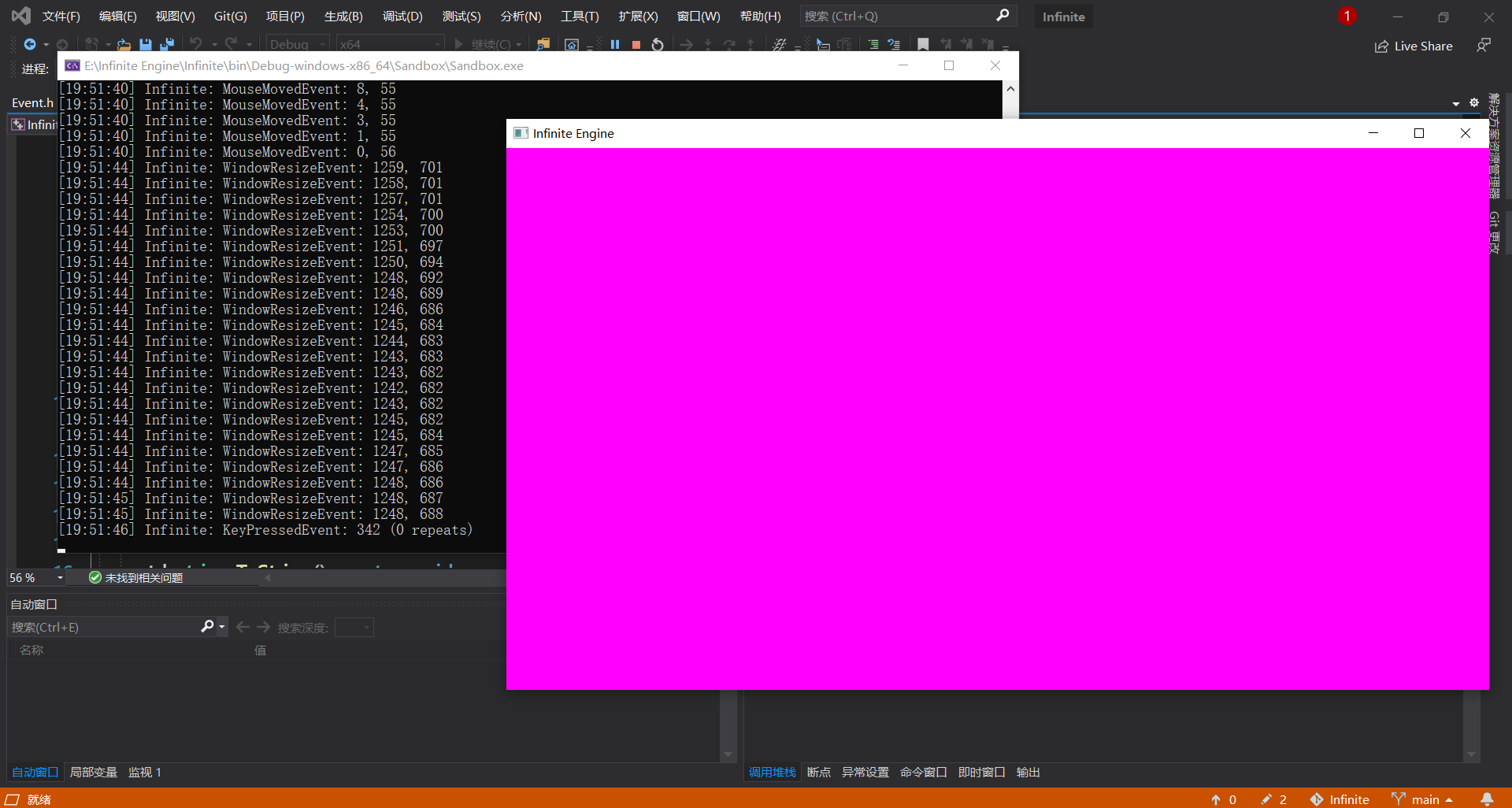Open the 文件(F) menu
The width and height of the screenshot is (1512, 808).
[61, 17]
